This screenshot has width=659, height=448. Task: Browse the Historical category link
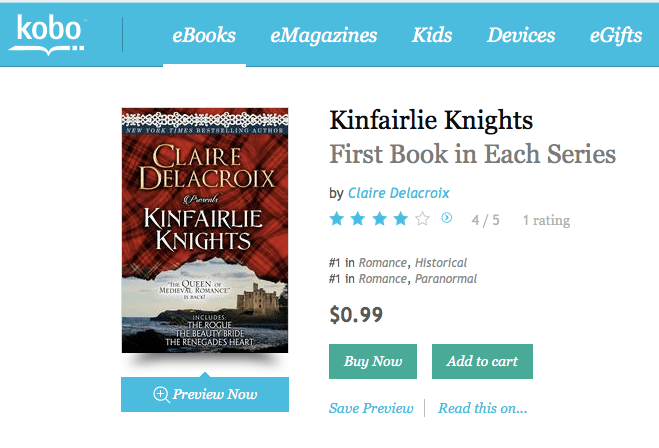(x=442, y=263)
